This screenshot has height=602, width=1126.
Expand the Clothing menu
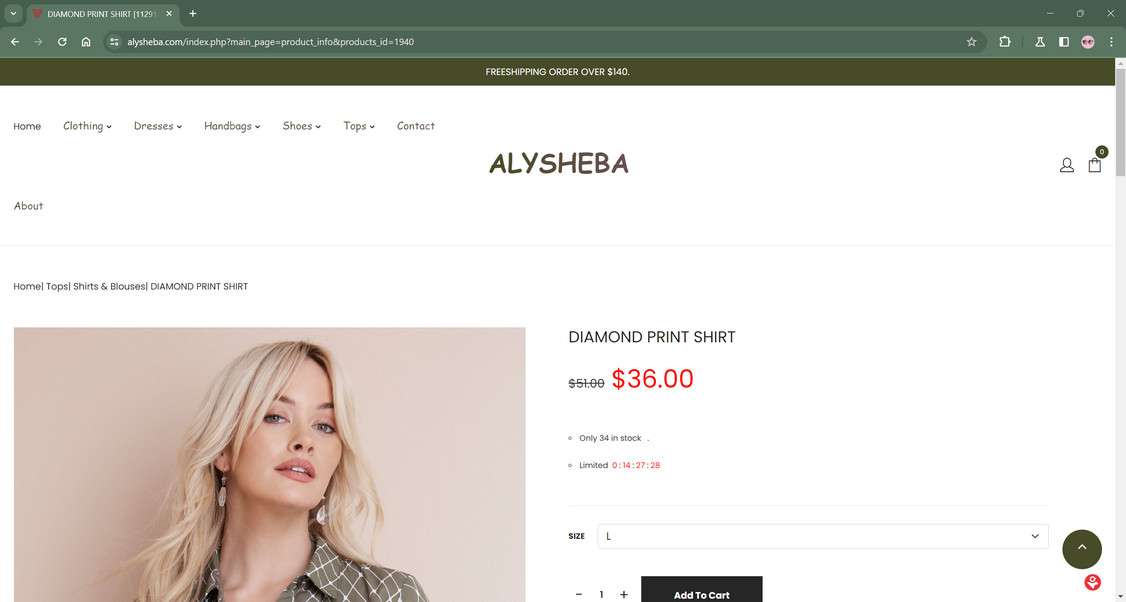point(87,126)
